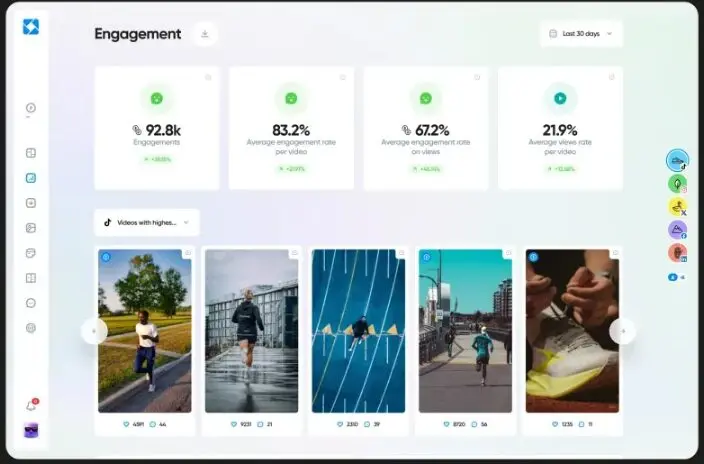The image size is (704, 464).
Task: Select the yellow X account avatar
Action: 677,207
